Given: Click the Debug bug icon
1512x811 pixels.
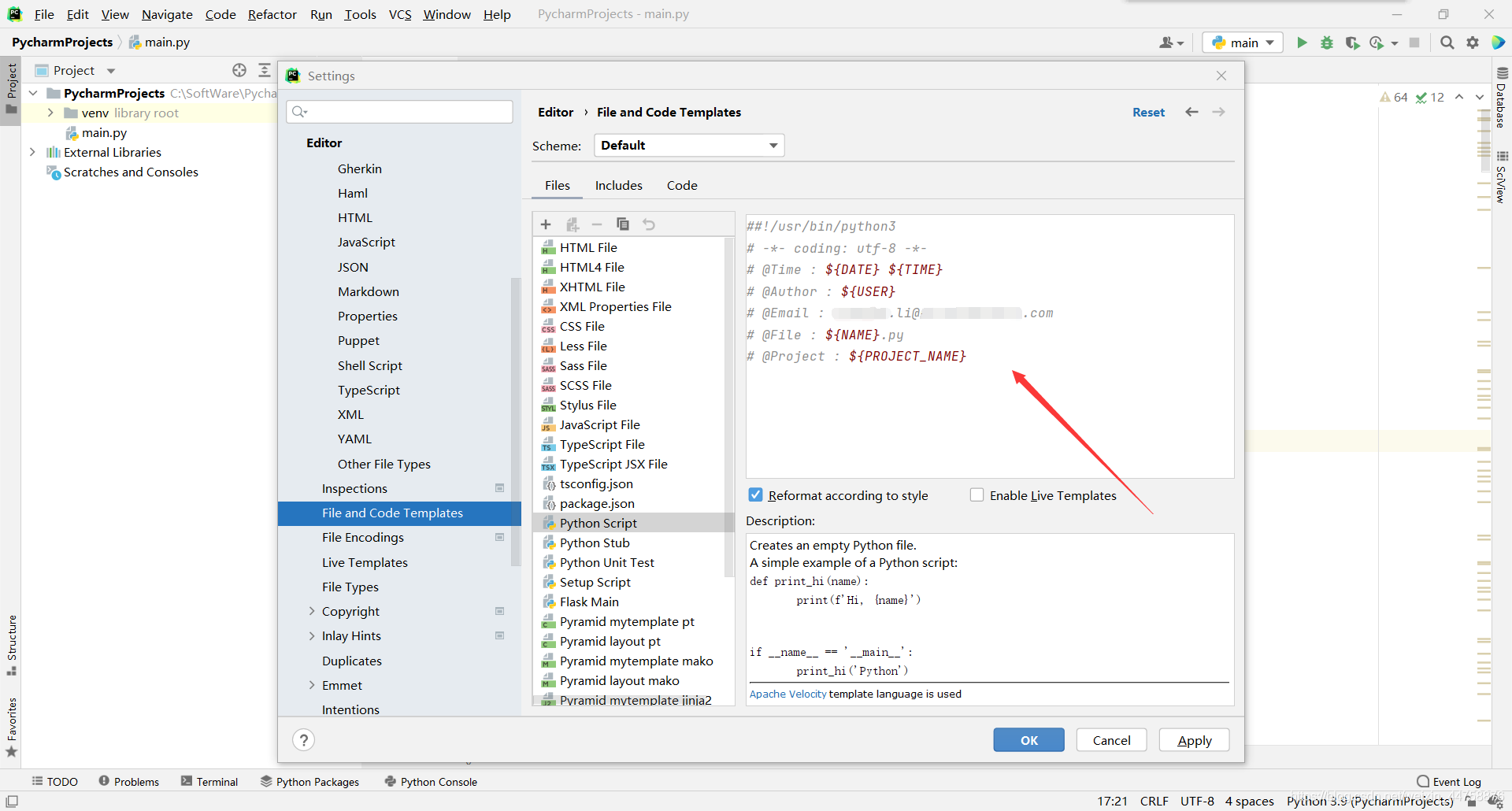Looking at the screenshot, I should (x=1327, y=43).
